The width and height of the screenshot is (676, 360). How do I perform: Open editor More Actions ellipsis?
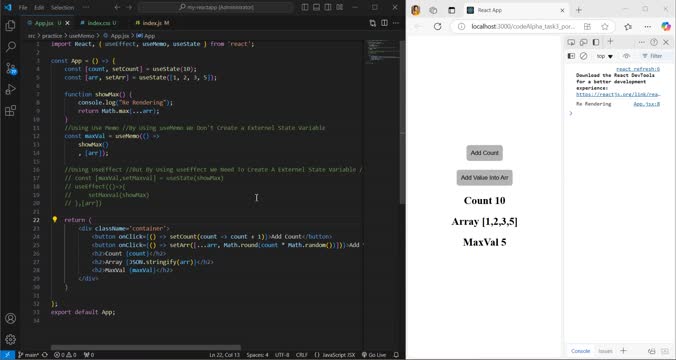(x=396, y=23)
